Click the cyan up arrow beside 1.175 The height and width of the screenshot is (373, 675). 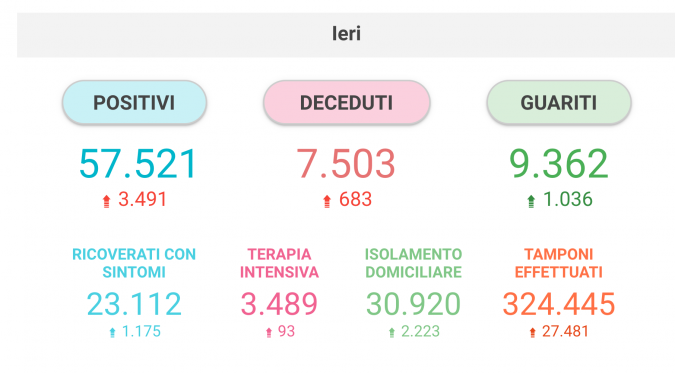click(112, 332)
